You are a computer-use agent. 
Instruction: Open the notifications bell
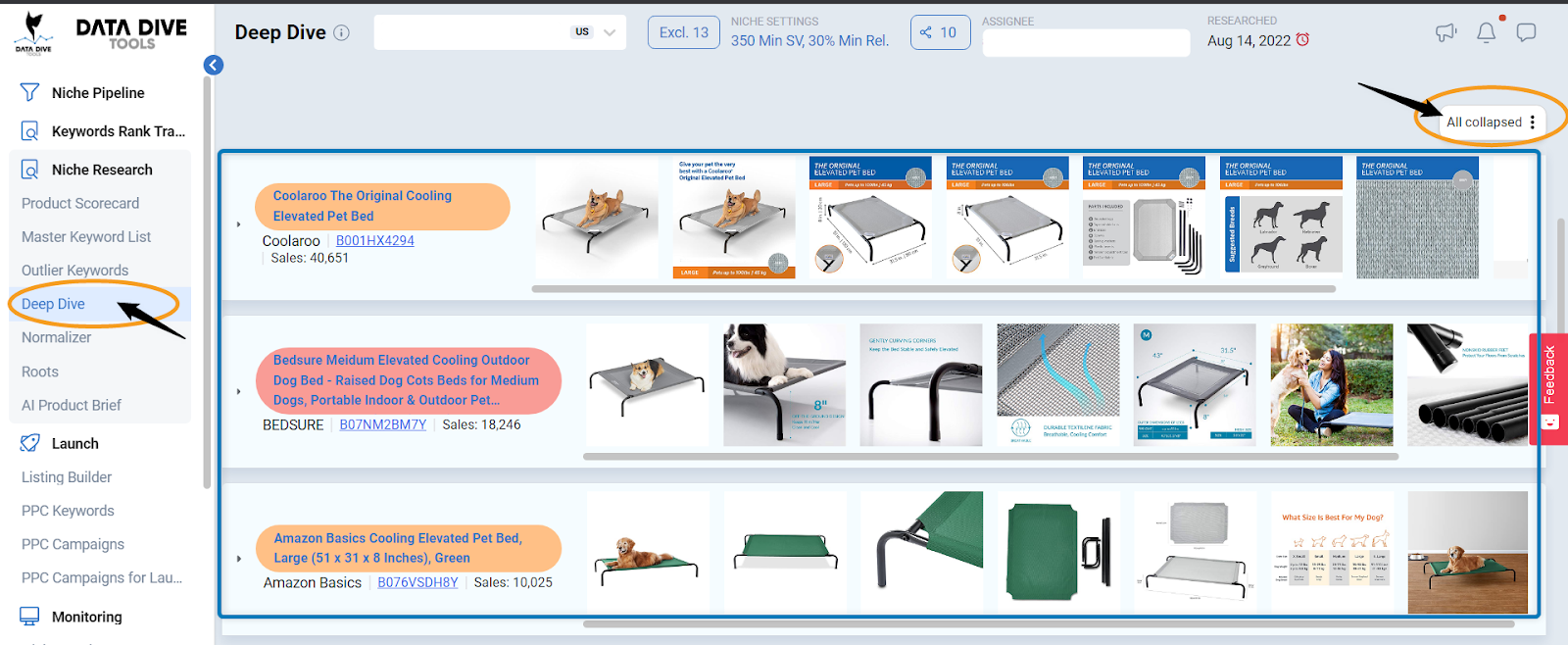click(x=1487, y=32)
